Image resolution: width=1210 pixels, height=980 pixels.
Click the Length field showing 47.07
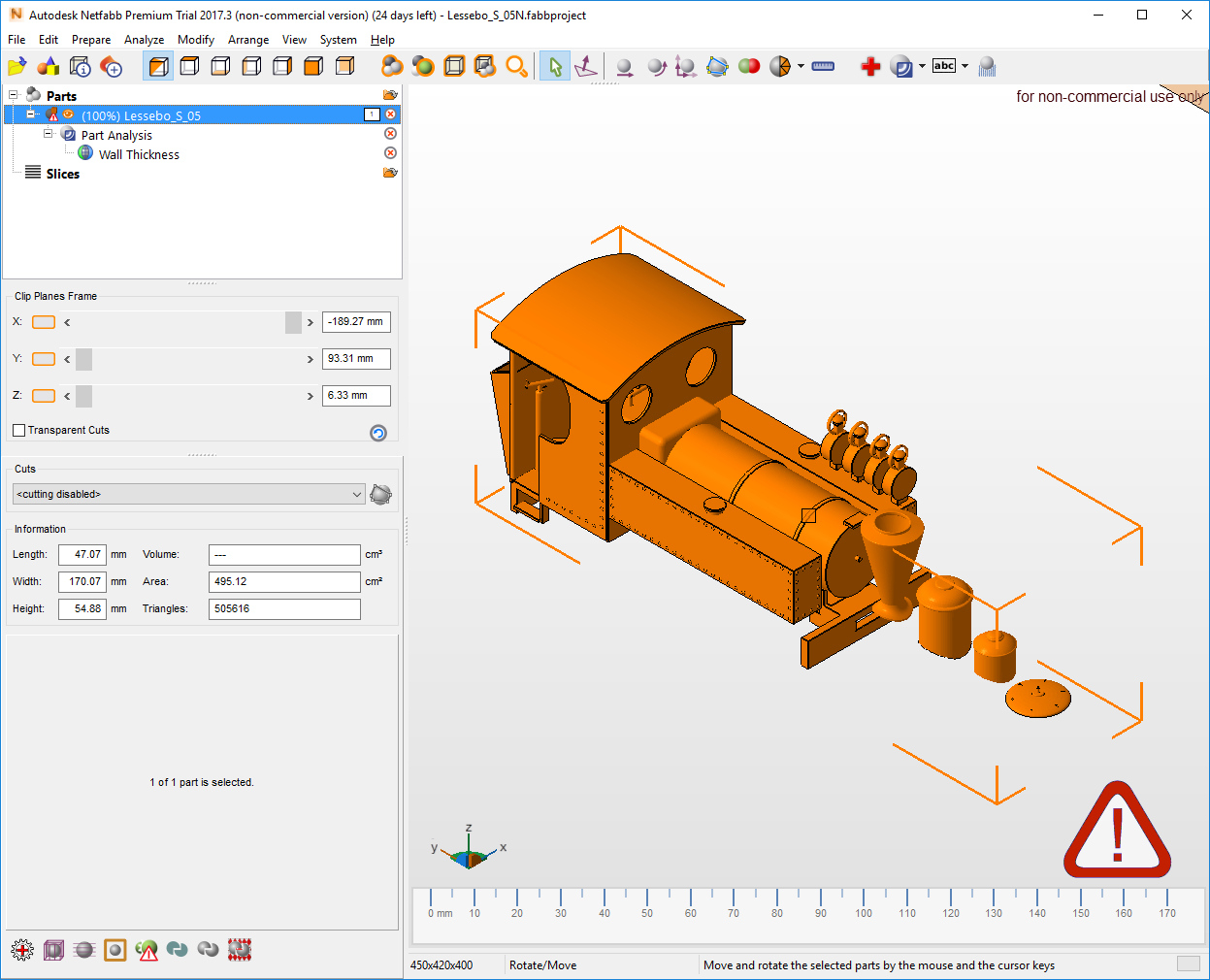click(x=82, y=554)
